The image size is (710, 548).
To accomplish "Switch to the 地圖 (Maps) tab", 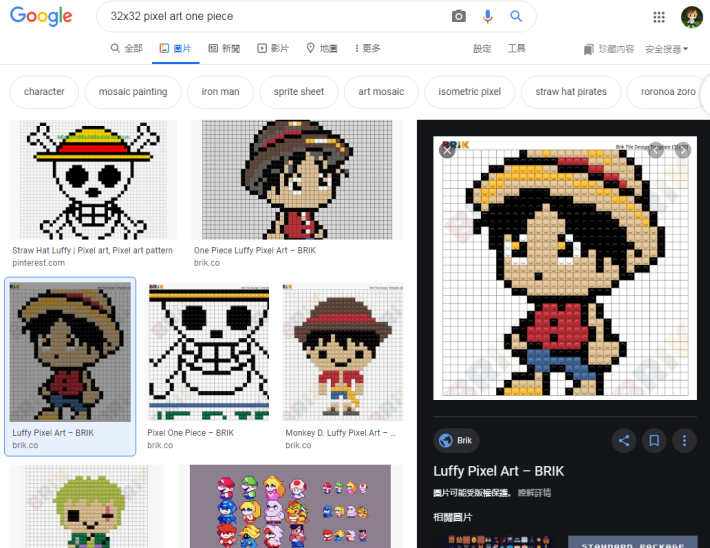I will pyautogui.click(x=321, y=48).
